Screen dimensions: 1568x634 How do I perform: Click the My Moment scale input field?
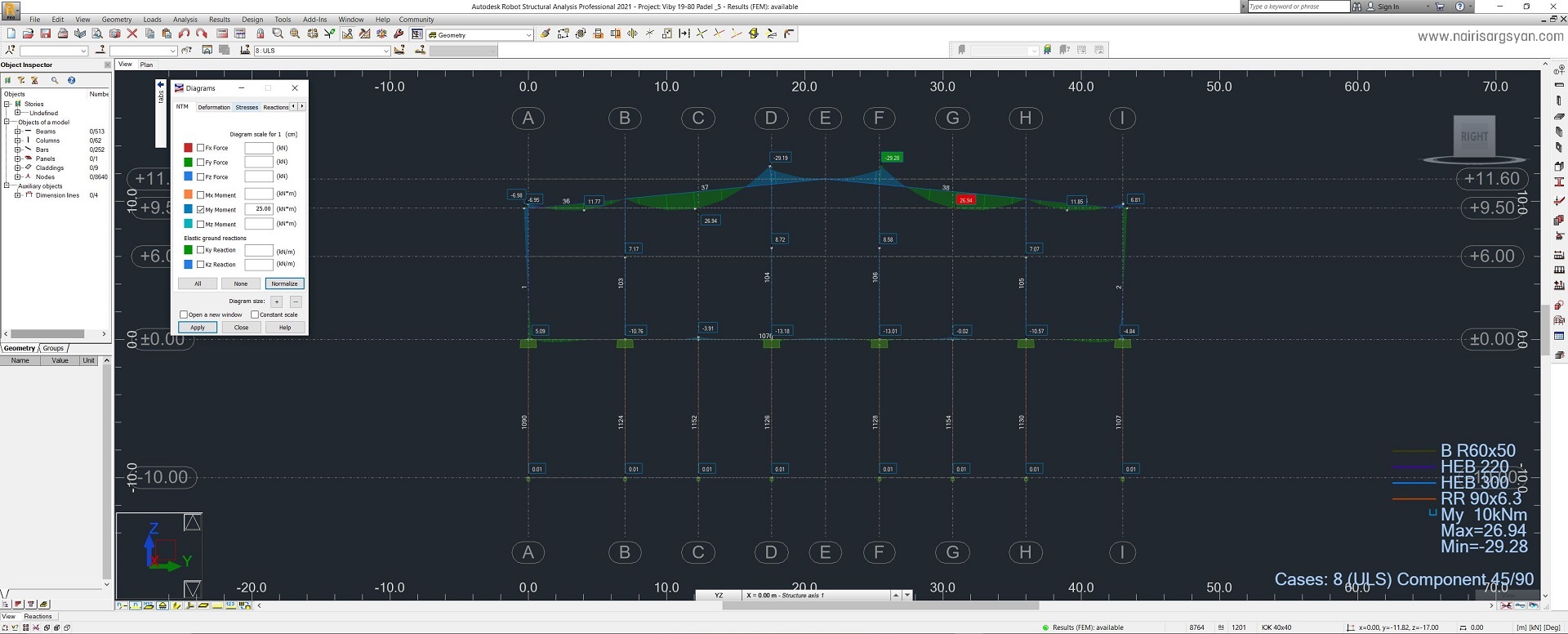click(x=259, y=209)
